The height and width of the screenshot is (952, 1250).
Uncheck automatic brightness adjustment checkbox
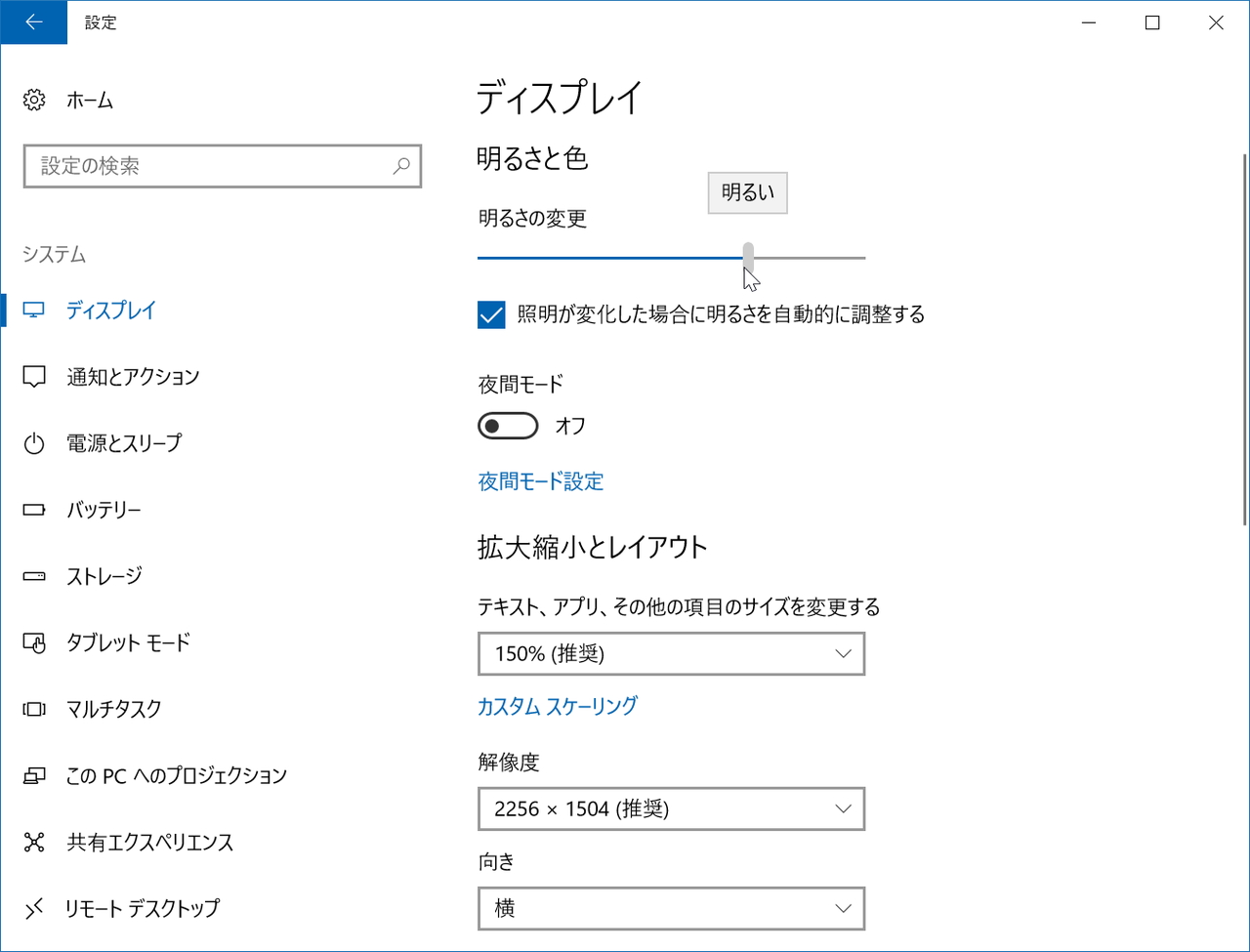pyautogui.click(x=491, y=314)
